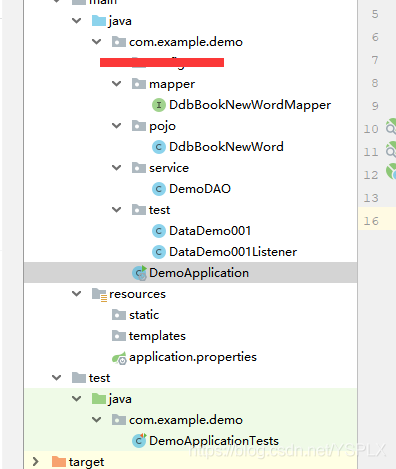Click the DemoDAO class icon

[x=159, y=189]
